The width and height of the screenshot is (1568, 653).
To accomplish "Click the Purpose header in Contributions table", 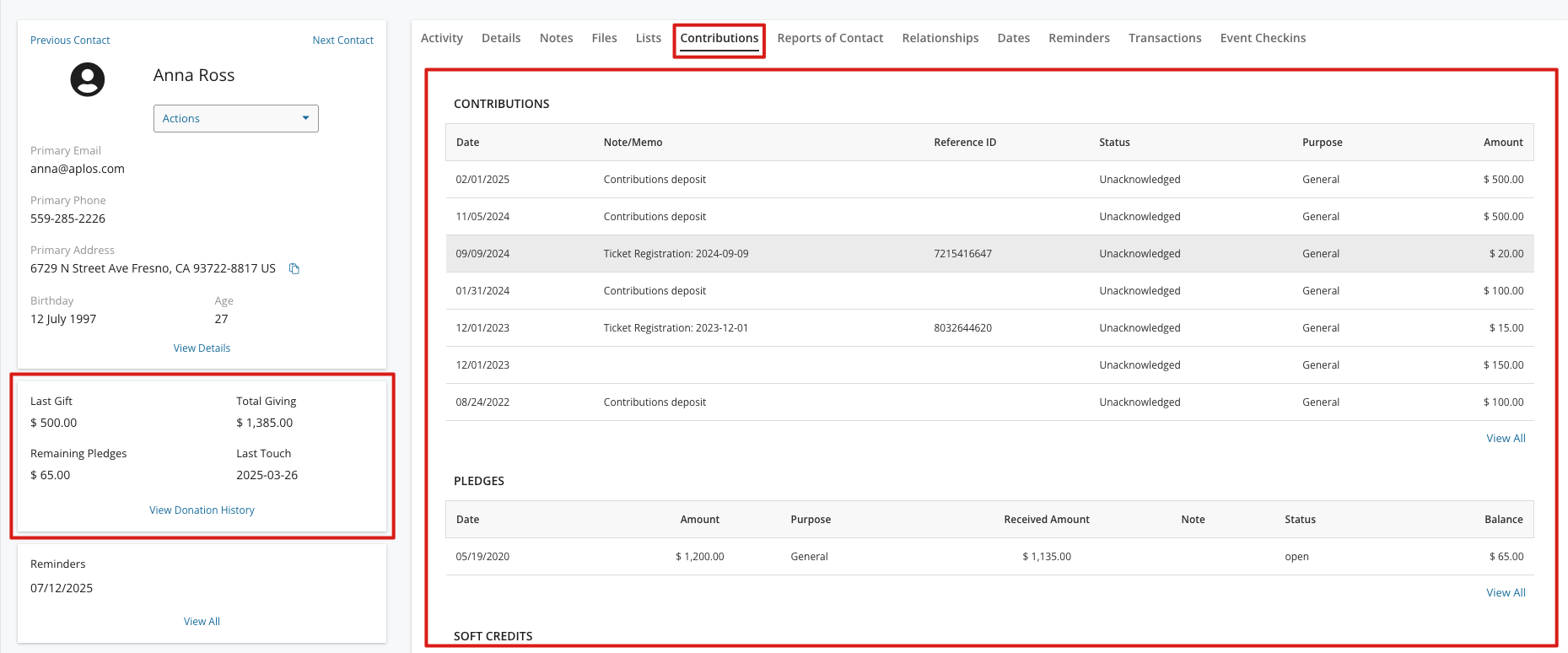I will pyautogui.click(x=1322, y=143).
